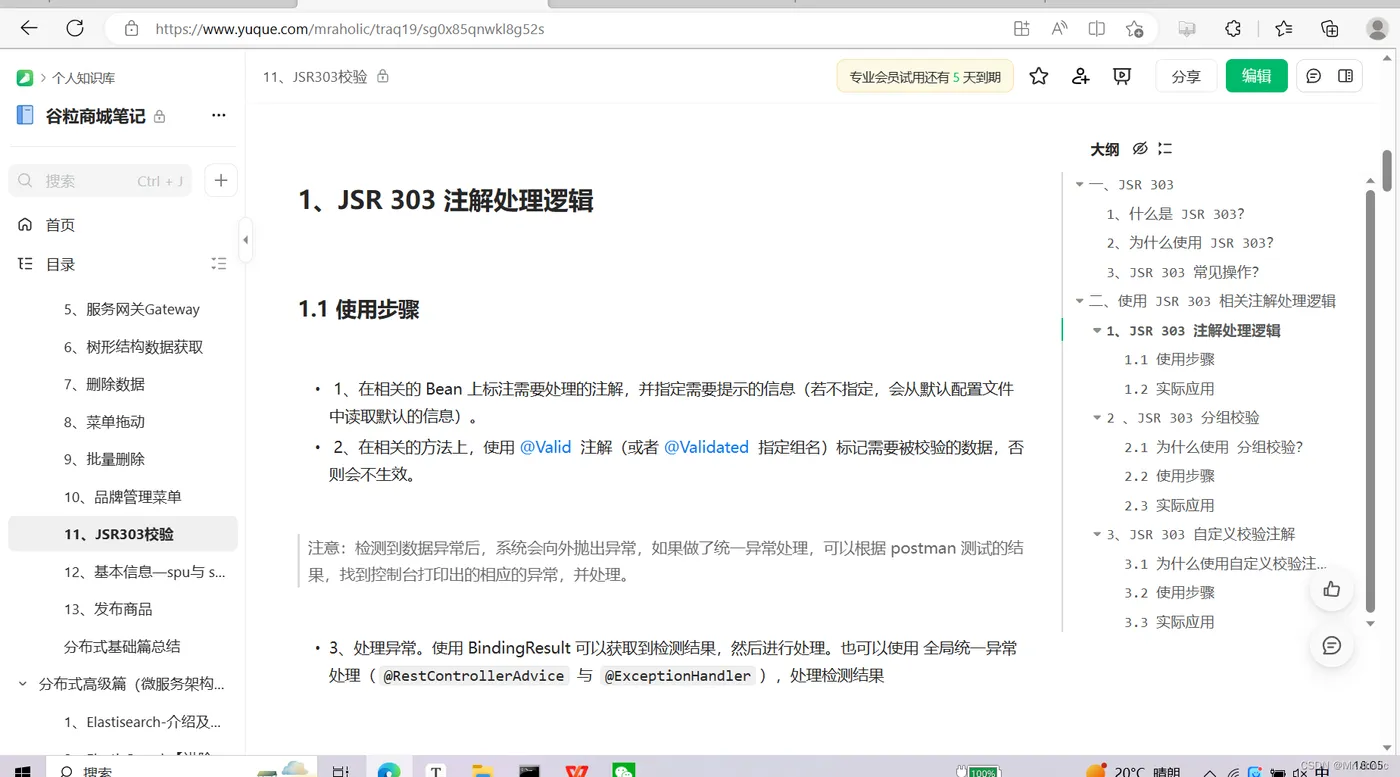Start presentation mode icon
Viewport: 1400px width, 777px height.
[x=1122, y=76]
